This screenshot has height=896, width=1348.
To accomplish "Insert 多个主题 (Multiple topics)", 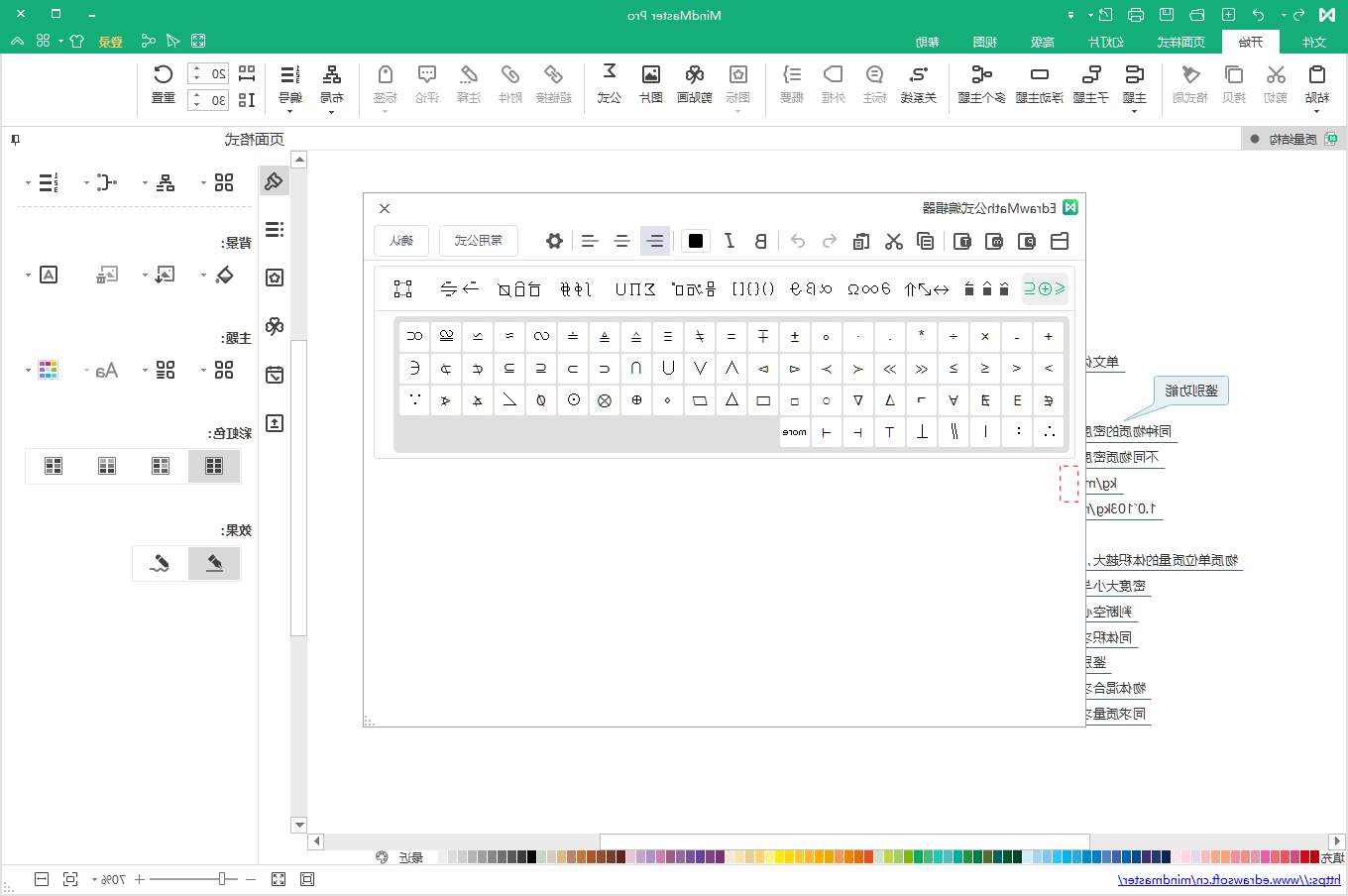I will (982, 83).
